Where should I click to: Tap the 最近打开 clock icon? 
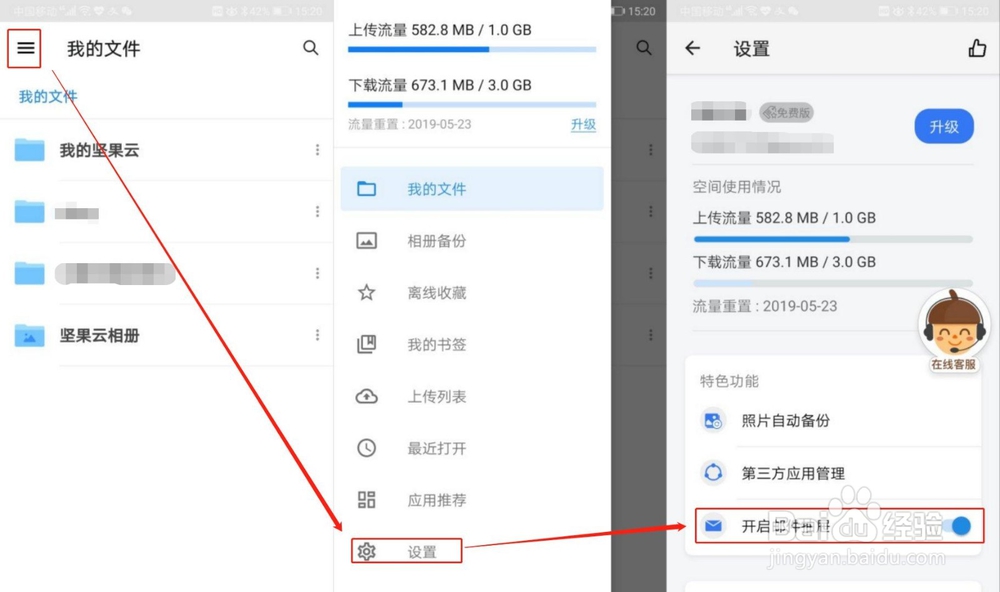(x=367, y=448)
